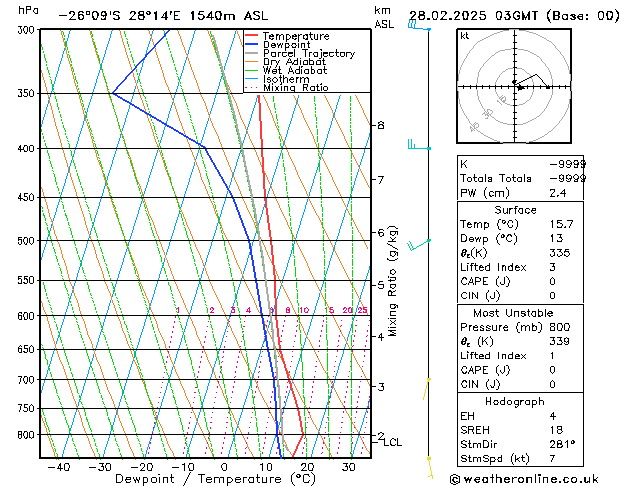Image resolution: width=629 pixels, height=486 pixels.
Task: Click the pink mixing ratio label 10
Action: click(x=304, y=310)
